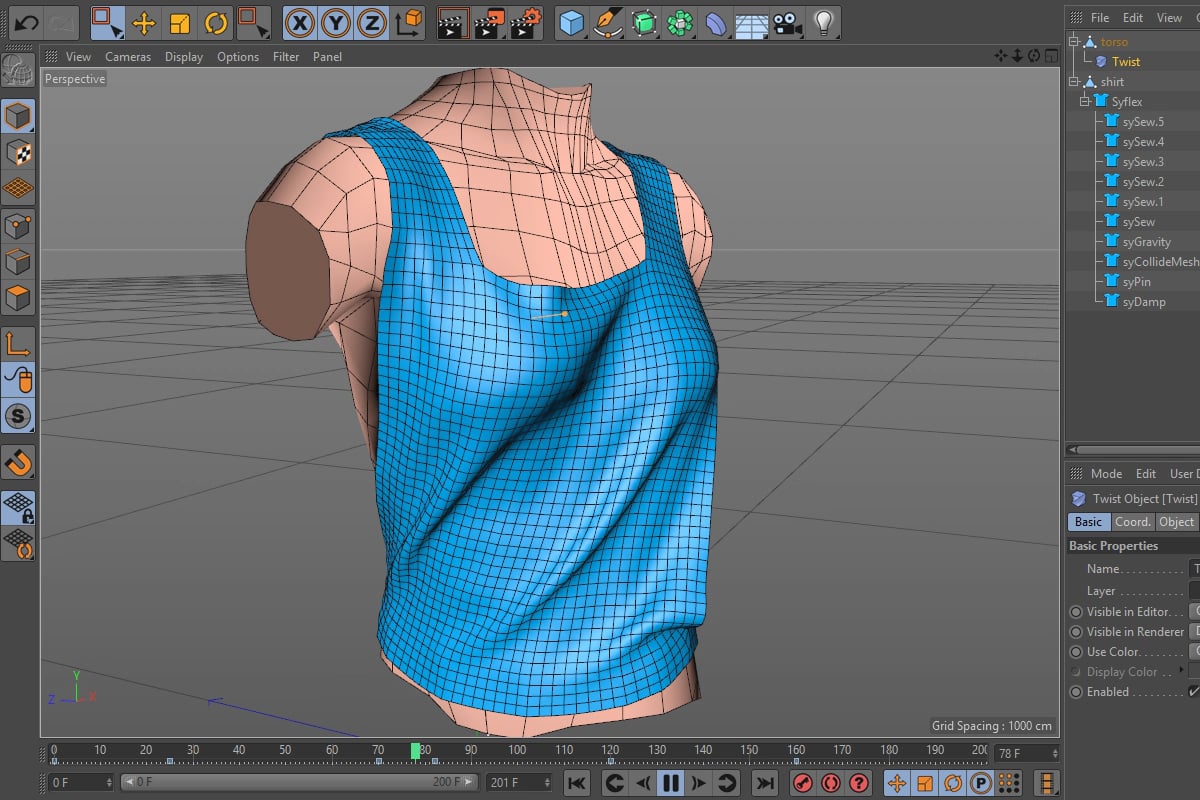Collapse the shirt object tree
1200x800 pixels.
(1075, 82)
